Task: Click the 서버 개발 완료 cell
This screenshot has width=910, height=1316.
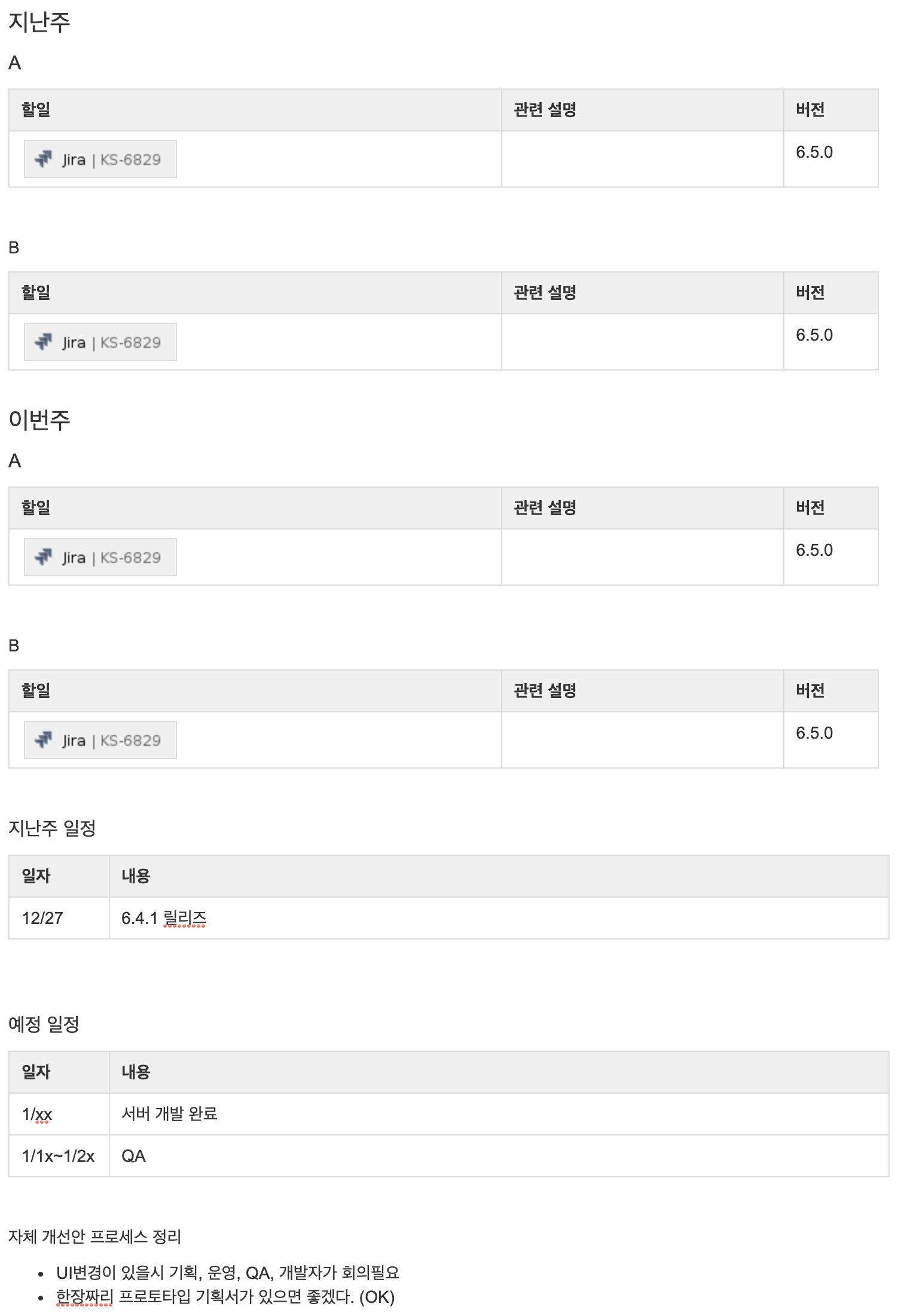Action: tap(499, 1114)
